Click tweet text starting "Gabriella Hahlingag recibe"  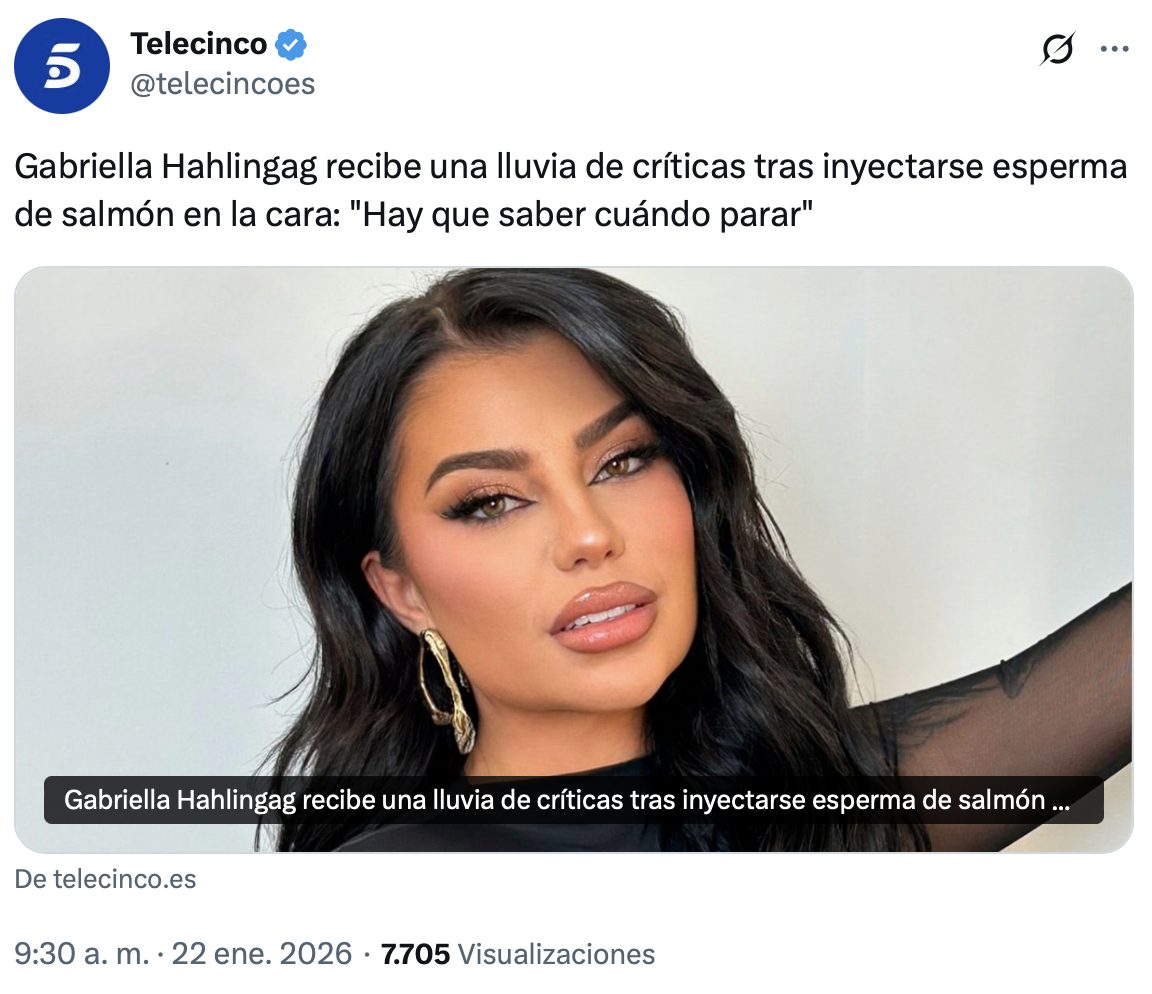pos(571,190)
